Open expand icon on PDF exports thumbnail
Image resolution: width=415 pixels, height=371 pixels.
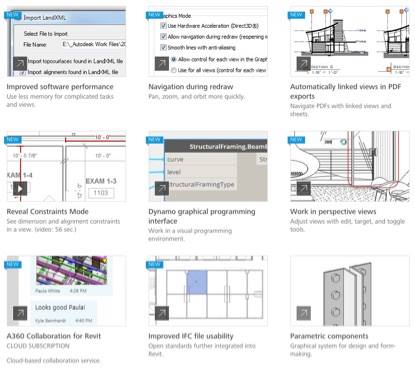click(x=303, y=63)
